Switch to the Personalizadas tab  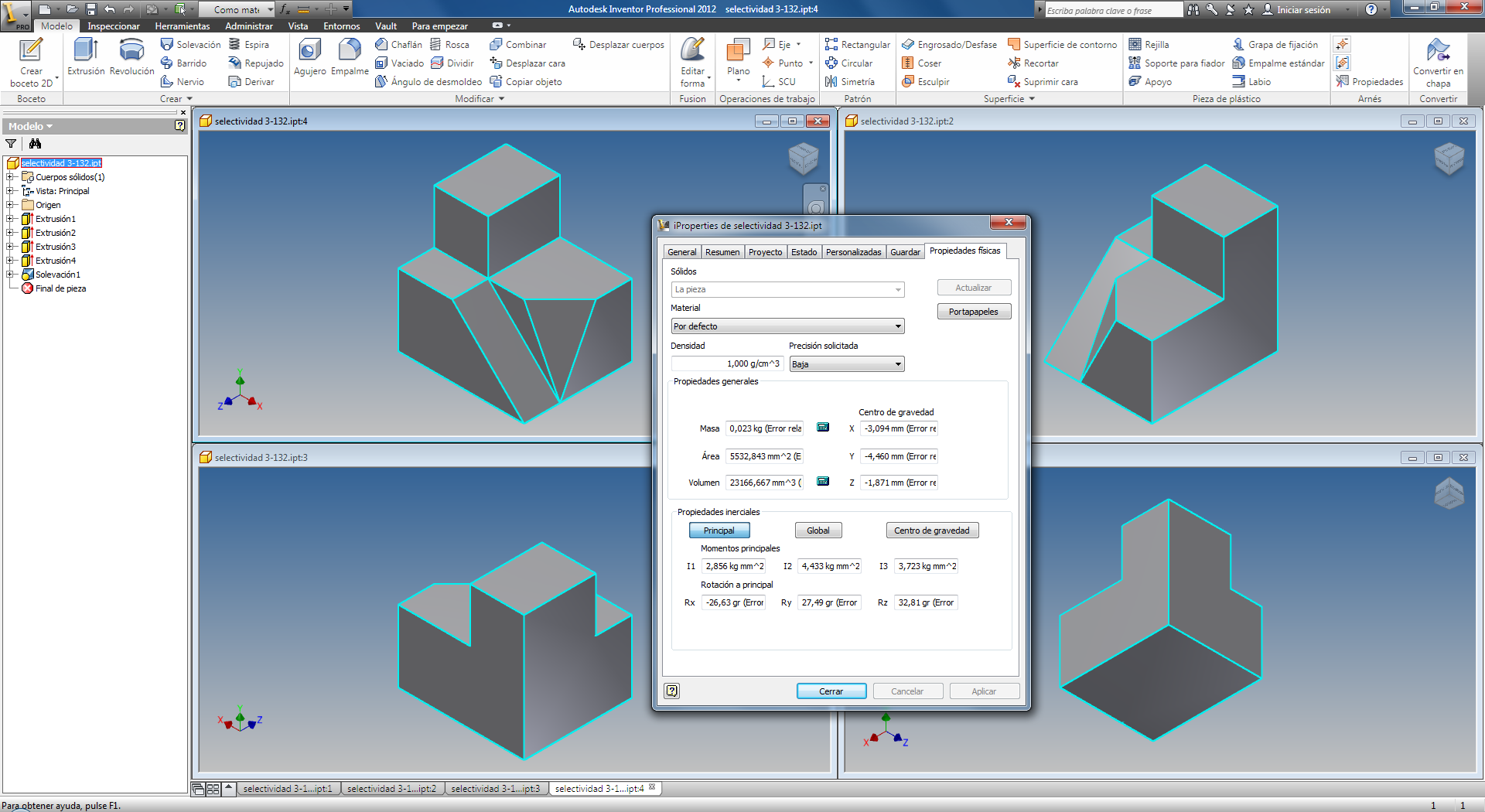click(x=853, y=252)
